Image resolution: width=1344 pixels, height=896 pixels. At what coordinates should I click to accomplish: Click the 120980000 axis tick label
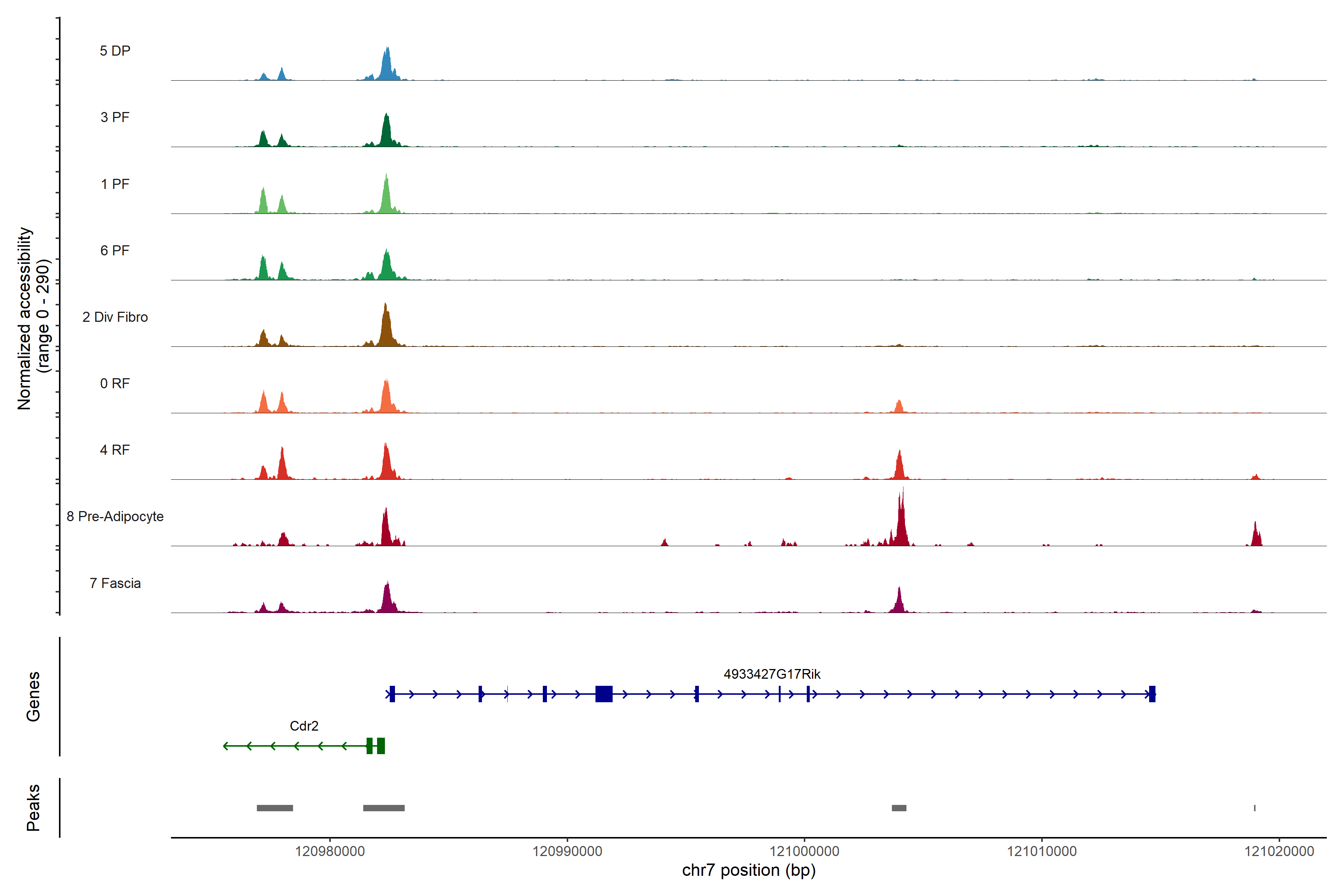coord(330,852)
